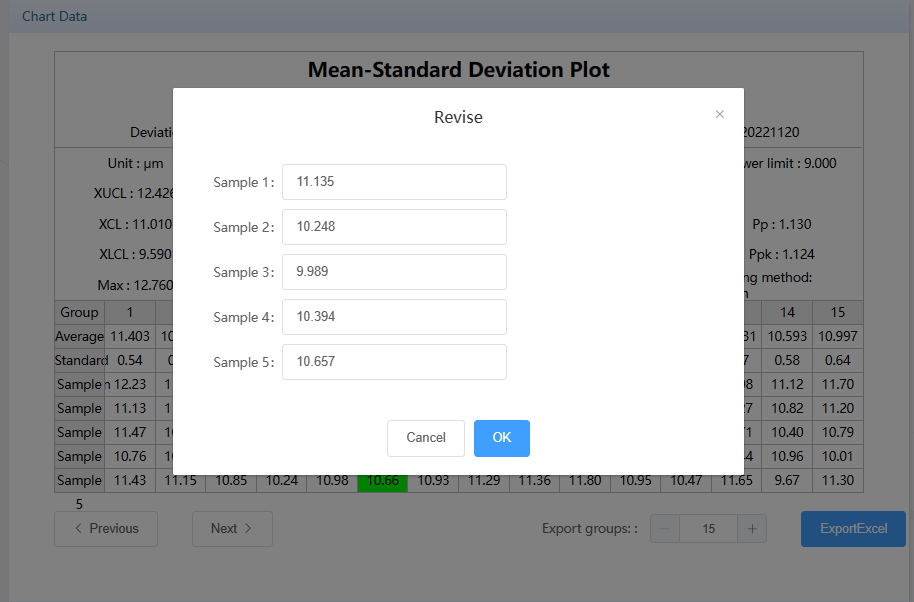Focus the Sample 4 input field
Image resolution: width=914 pixels, height=602 pixels.
click(x=394, y=317)
